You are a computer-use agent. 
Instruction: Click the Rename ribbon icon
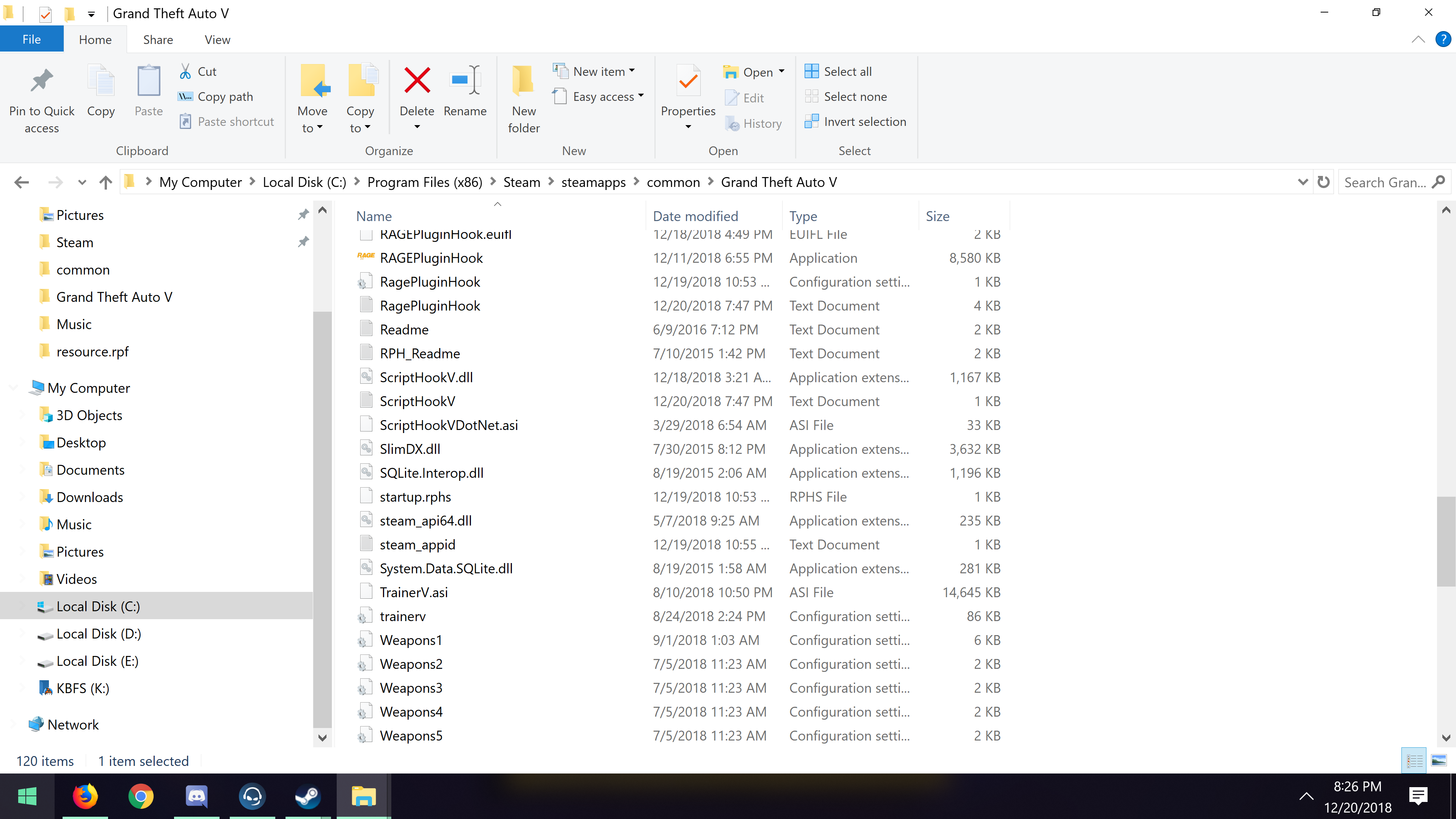(464, 80)
